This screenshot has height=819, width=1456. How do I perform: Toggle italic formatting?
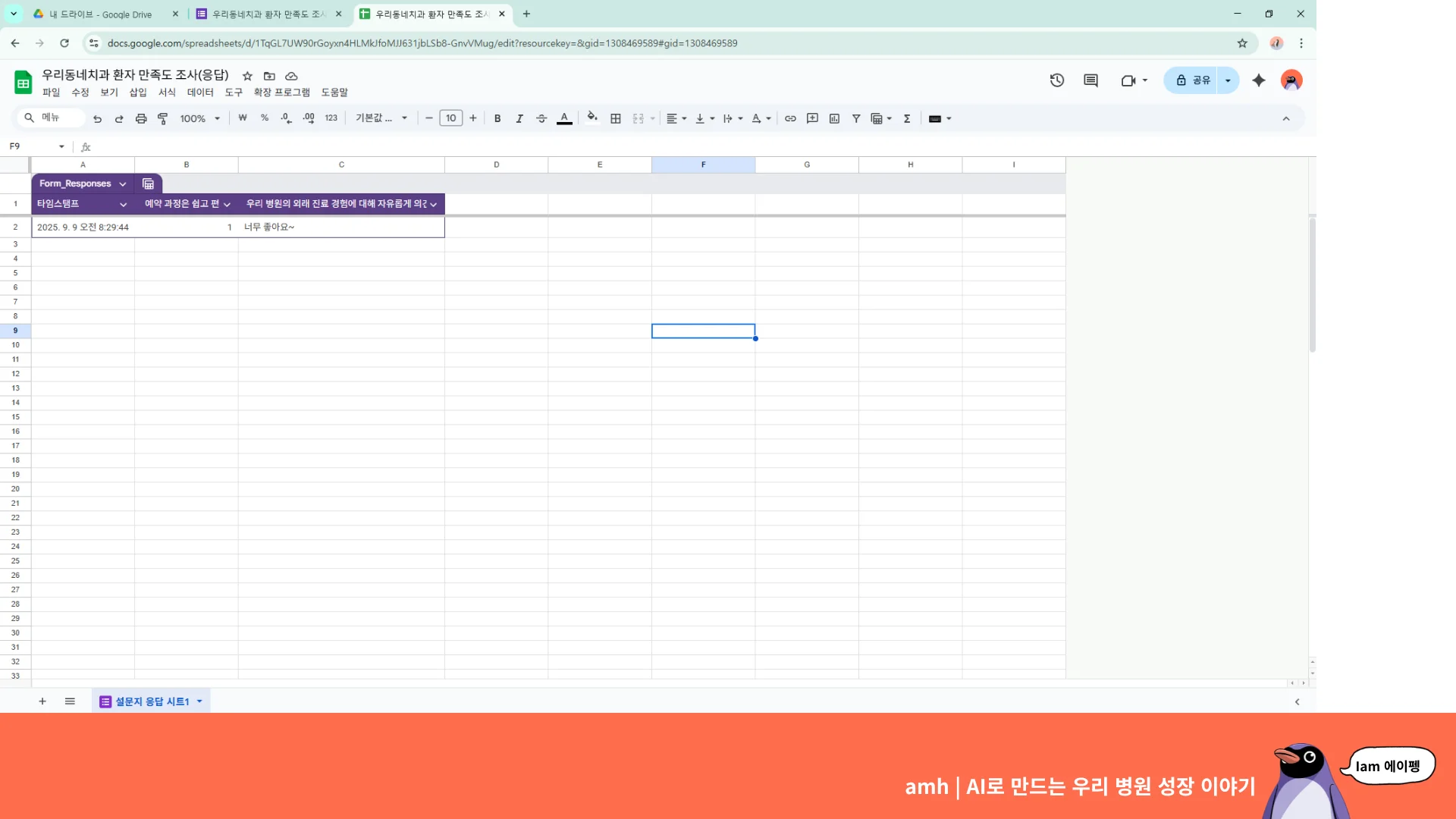point(519,118)
